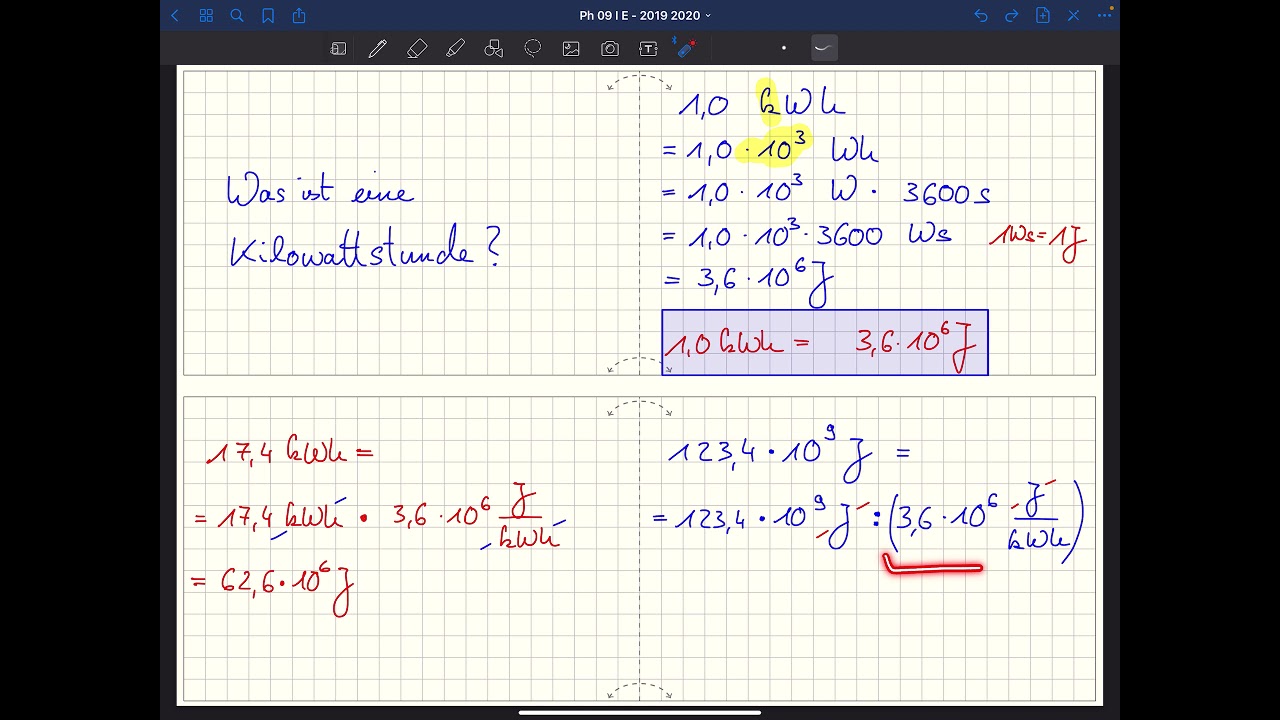Click the result '= 62,6 · 10⁶ J'
1280x720 pixels.
tap(273, 586)
